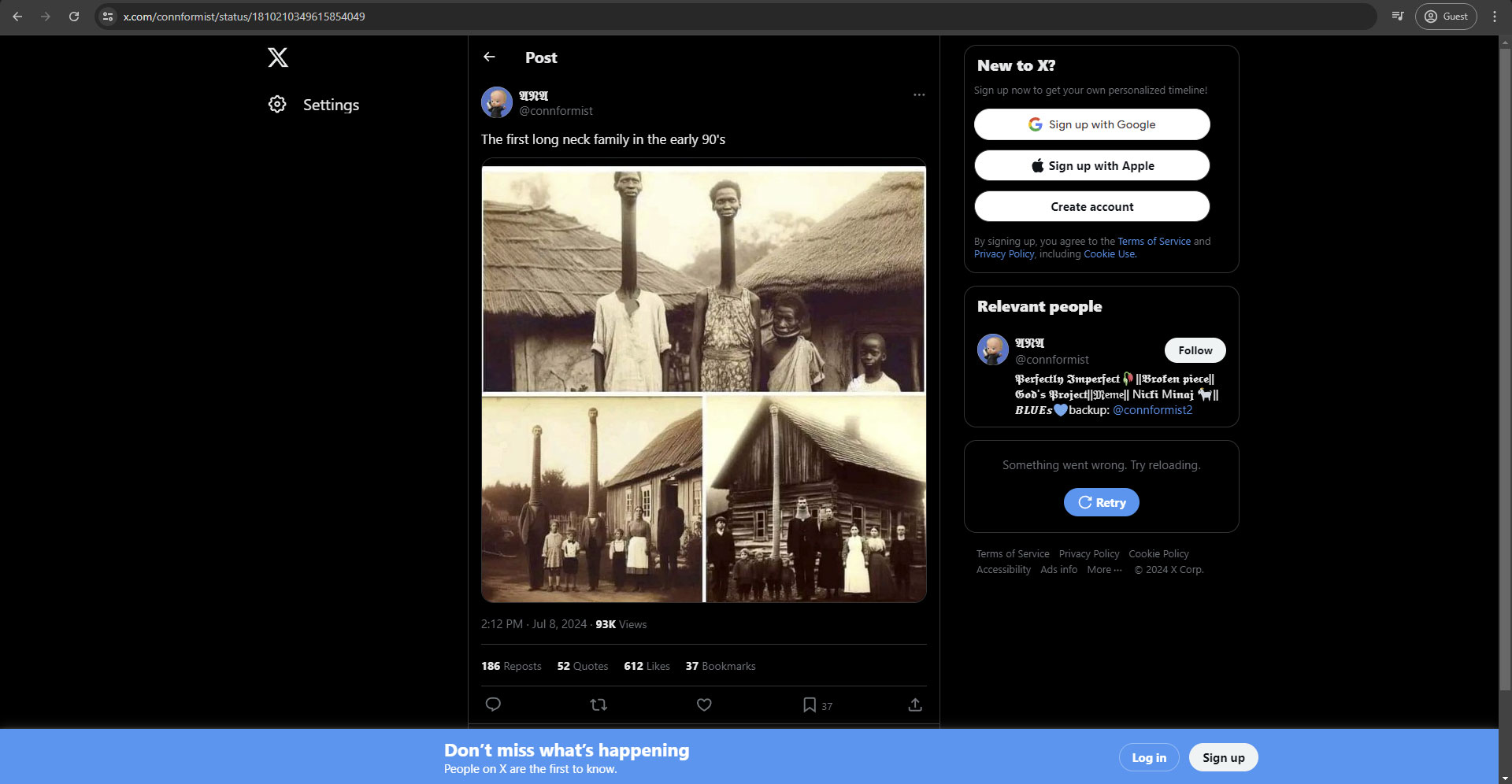1512x784 pixels.
Task: Click the post author's avatar
Action: coord(497,102)
